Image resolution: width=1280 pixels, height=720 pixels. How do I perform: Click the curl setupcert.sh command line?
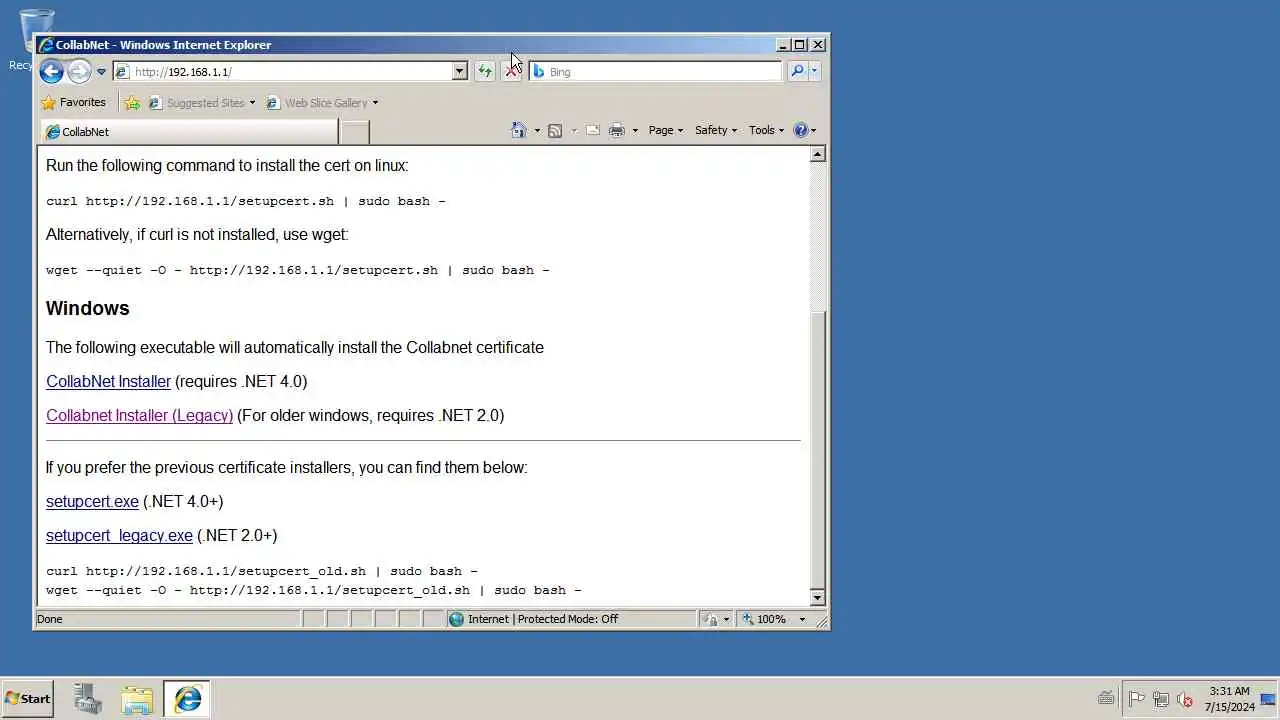click(245, 201)
